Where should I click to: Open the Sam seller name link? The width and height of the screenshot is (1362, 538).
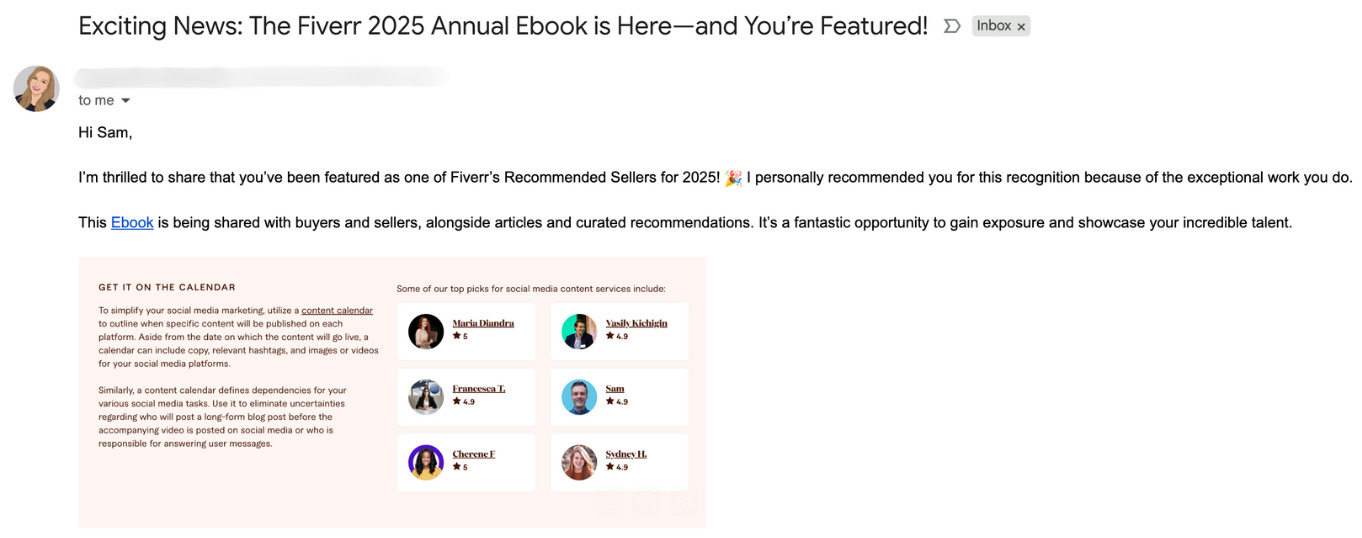click(615, 388)
